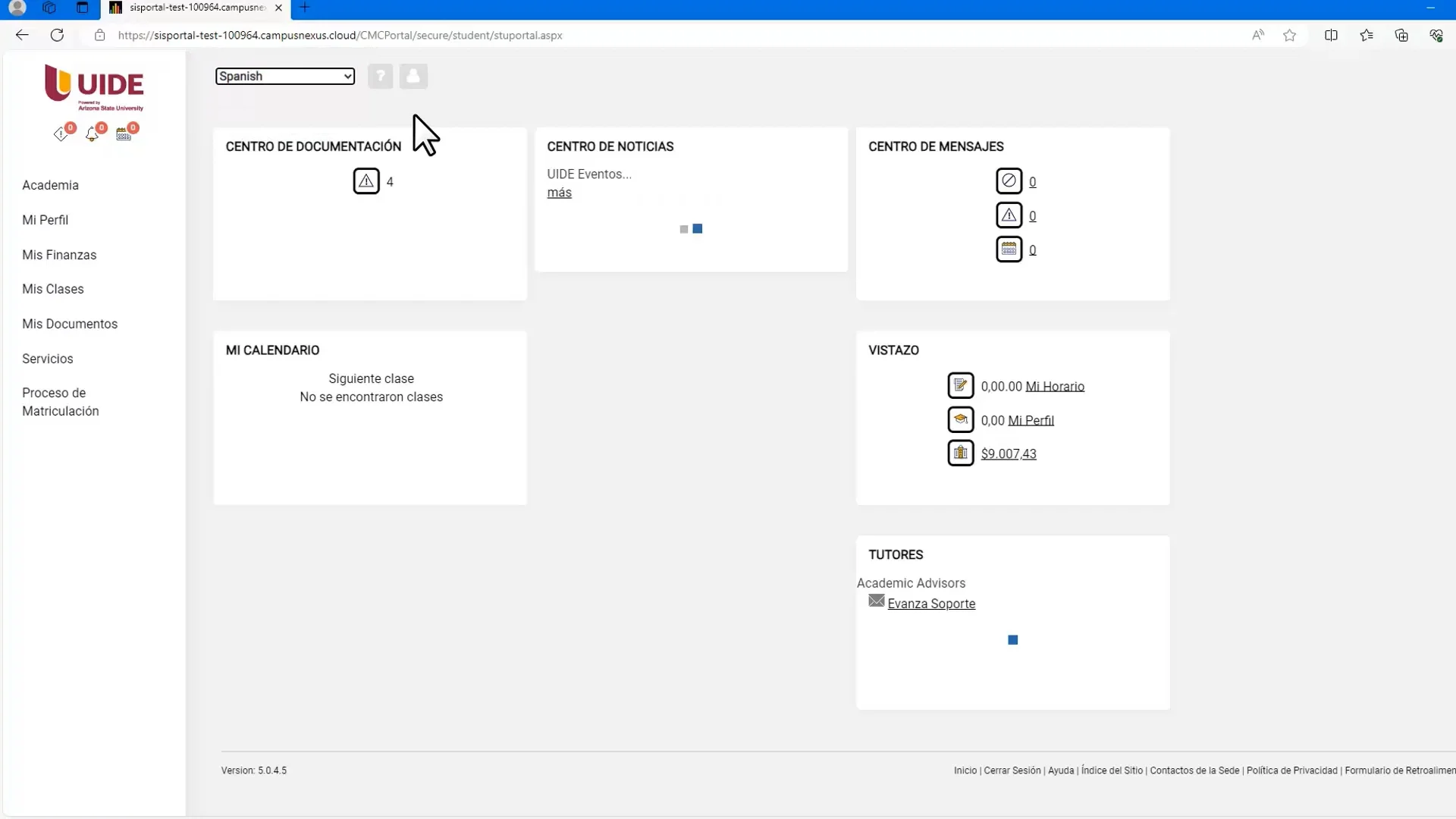Select the gray news carousel indicator dot
1456x819 pixels.
click(684, 229)
